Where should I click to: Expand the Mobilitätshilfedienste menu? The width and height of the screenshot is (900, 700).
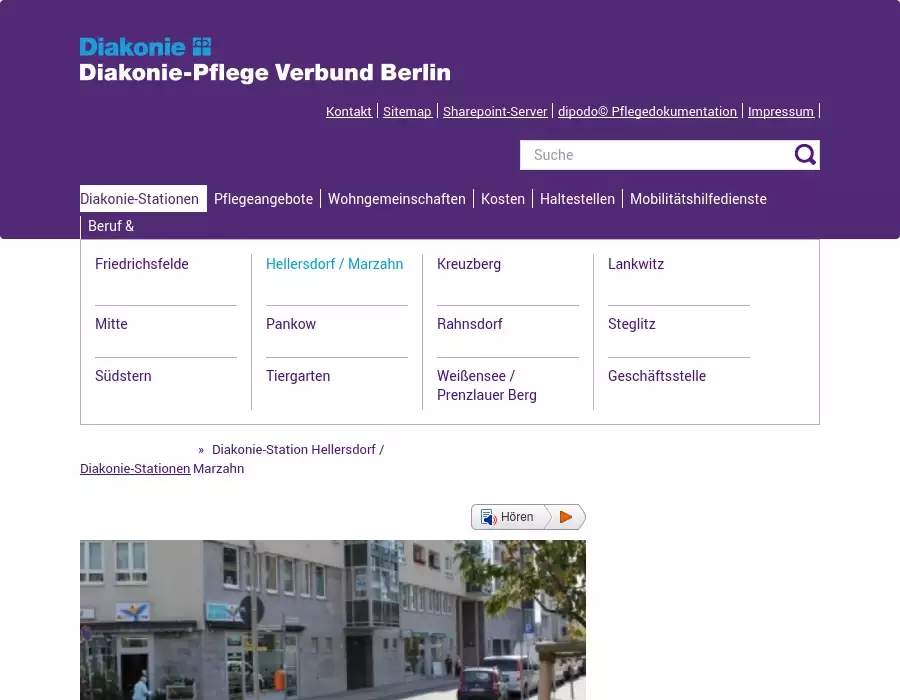click(697, 199)
